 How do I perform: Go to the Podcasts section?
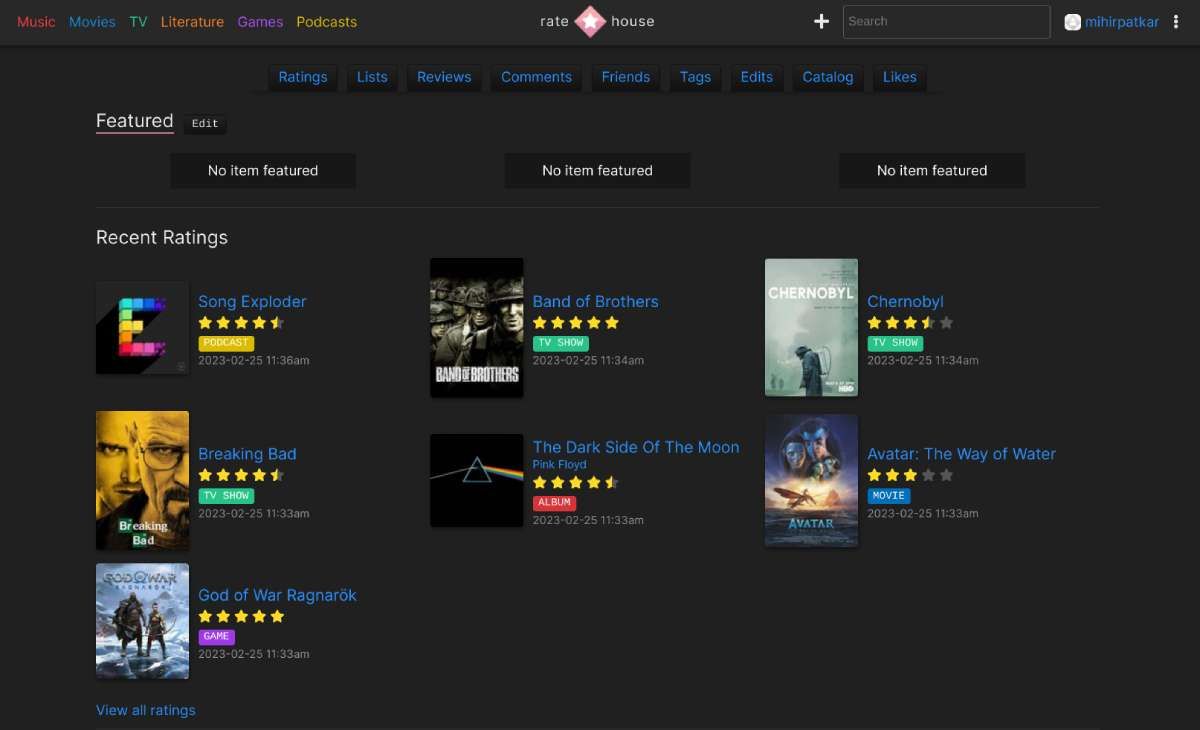326,22
